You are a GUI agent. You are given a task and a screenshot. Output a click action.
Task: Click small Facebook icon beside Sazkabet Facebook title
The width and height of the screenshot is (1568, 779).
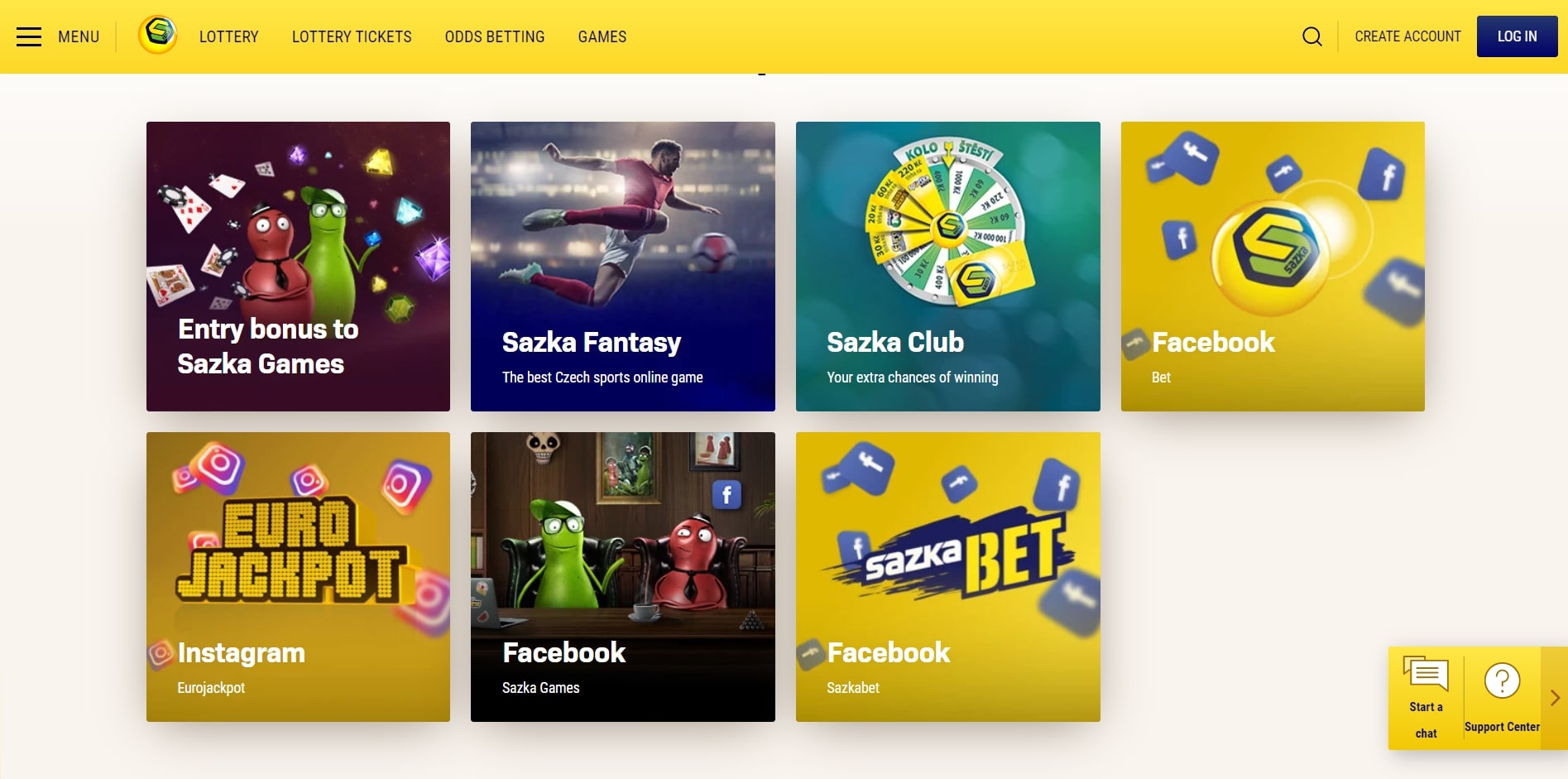tap(811, 654)
